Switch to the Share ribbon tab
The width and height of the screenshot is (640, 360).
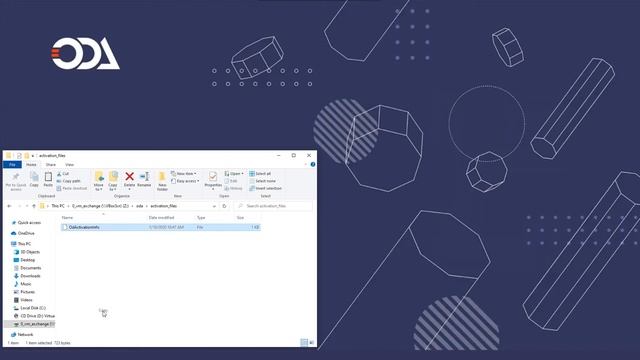tap(51, 164)
